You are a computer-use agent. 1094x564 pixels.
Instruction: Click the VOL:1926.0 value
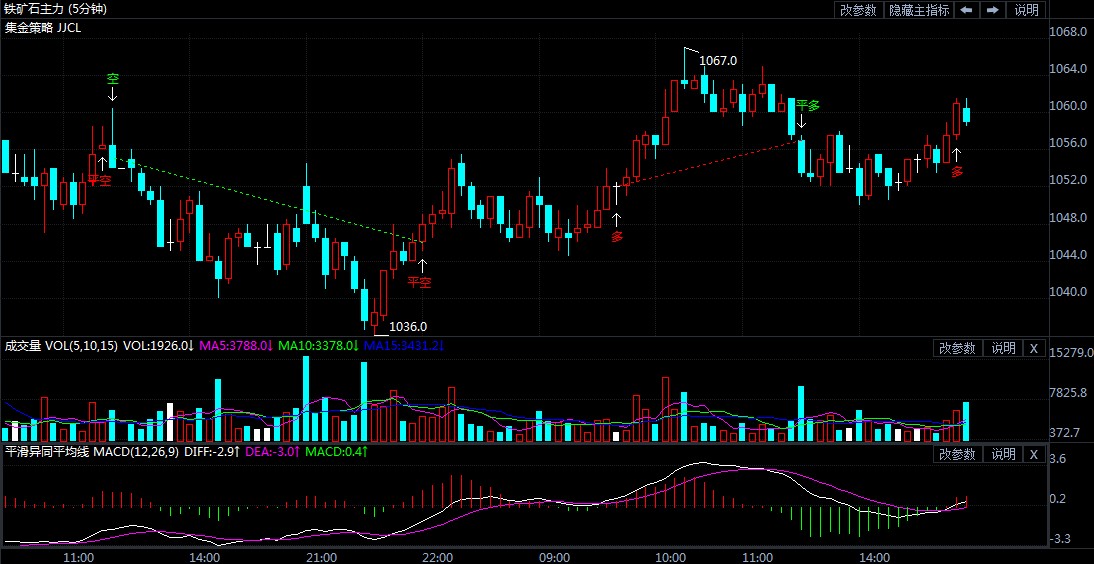point(158,346)
